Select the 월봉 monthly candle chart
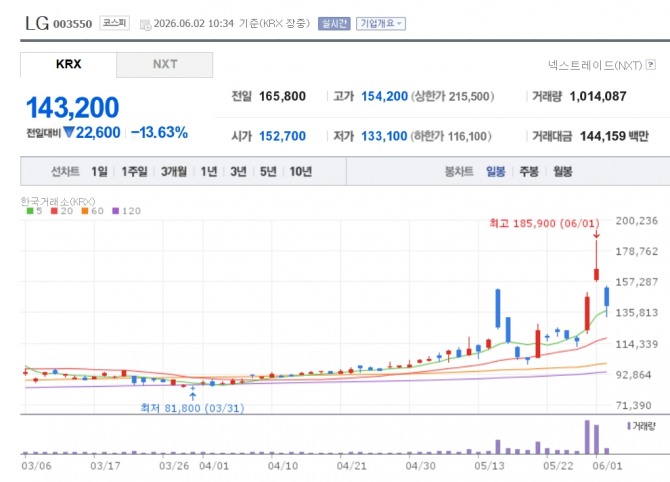Image resolution: width=670 pixels, height=482 pixels. tap(563, 171)
